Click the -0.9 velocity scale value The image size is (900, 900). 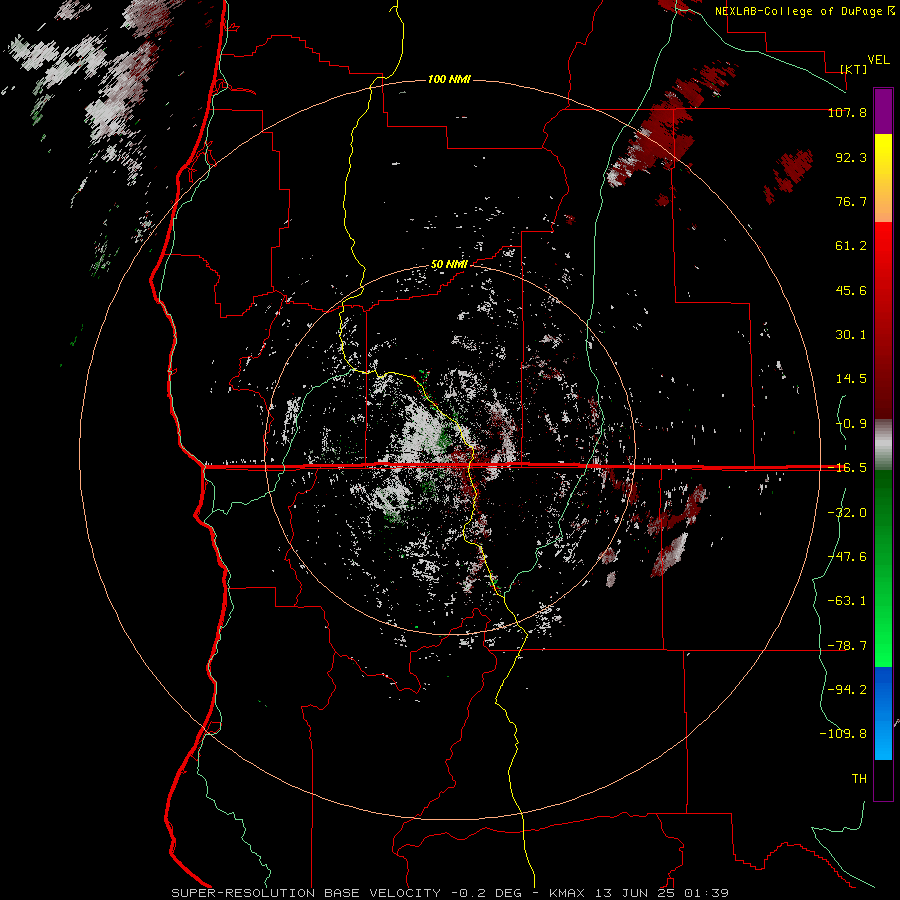[851, 424]
